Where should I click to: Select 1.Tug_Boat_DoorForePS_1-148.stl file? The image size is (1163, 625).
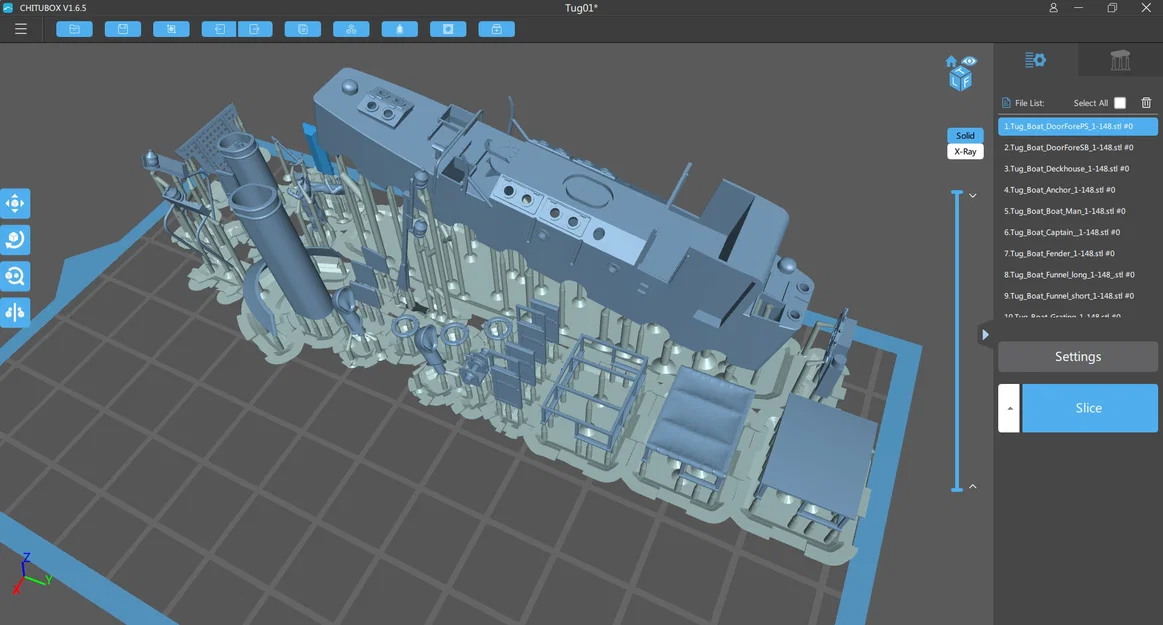click(x=1078, y=126)
